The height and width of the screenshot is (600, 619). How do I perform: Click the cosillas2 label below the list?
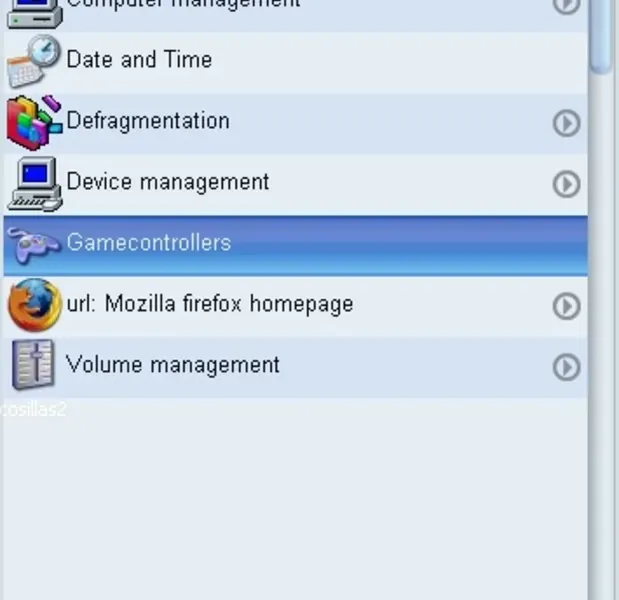33,409
